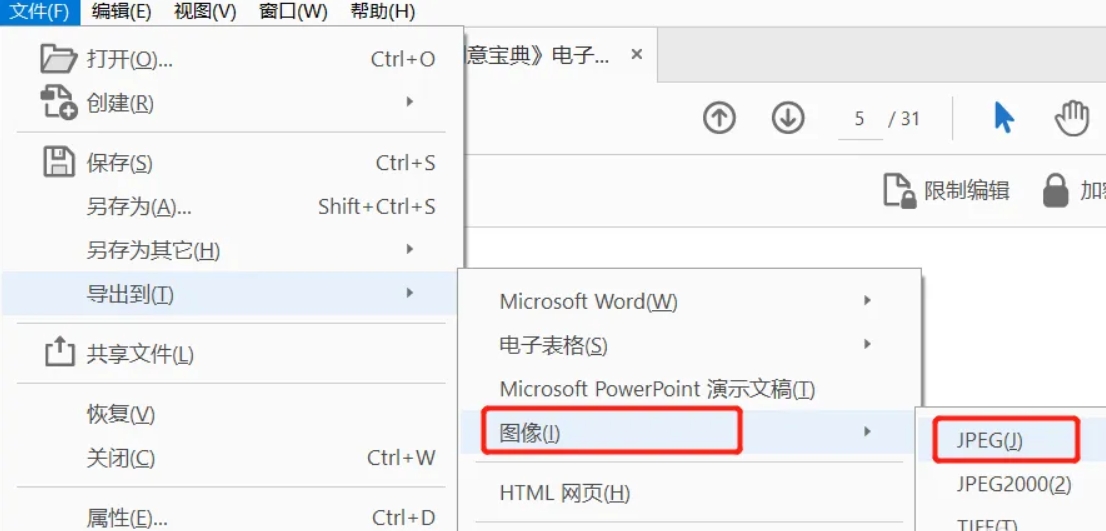This screenshot has width=1106, height=531.
Task: Click the share file icon
Action: [59, 352]
